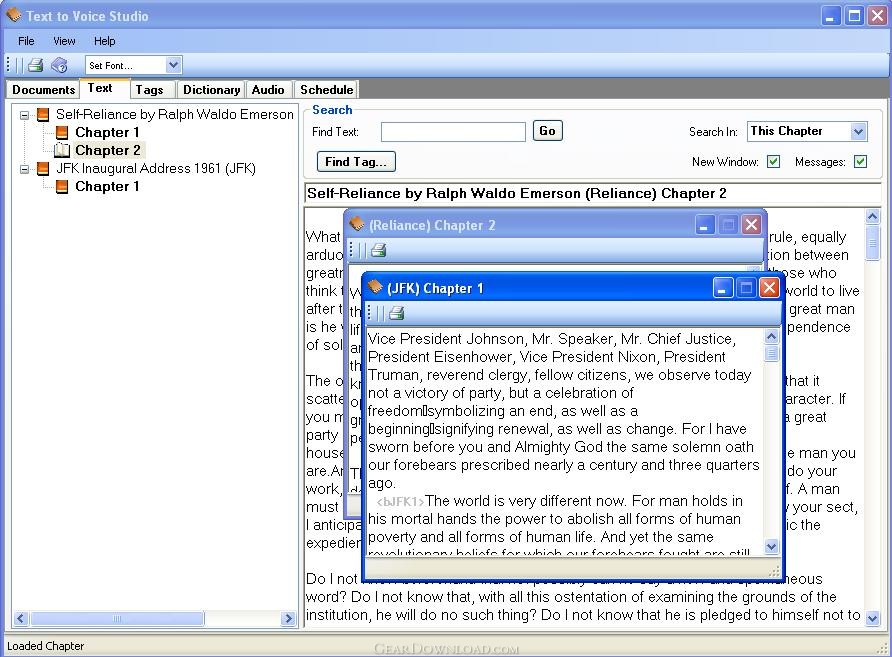Toggle the Messages checkbox
This screenshot has width=892, height=657.
(860, 162)
